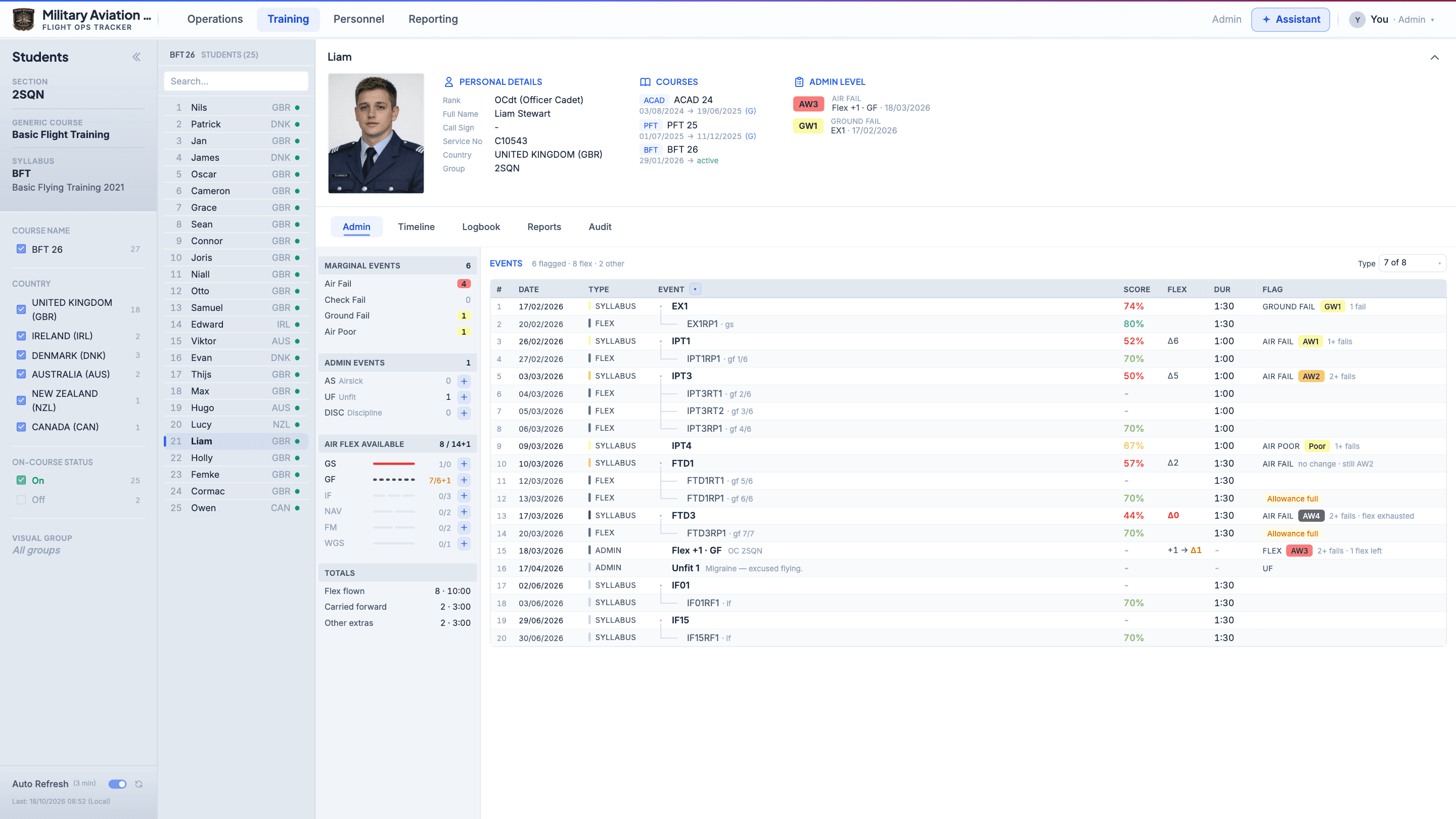The image size is (1456, 819).
Task: Toggle the Auto Refresh switch
Action: pyautogui.click(x=117, y=784)
